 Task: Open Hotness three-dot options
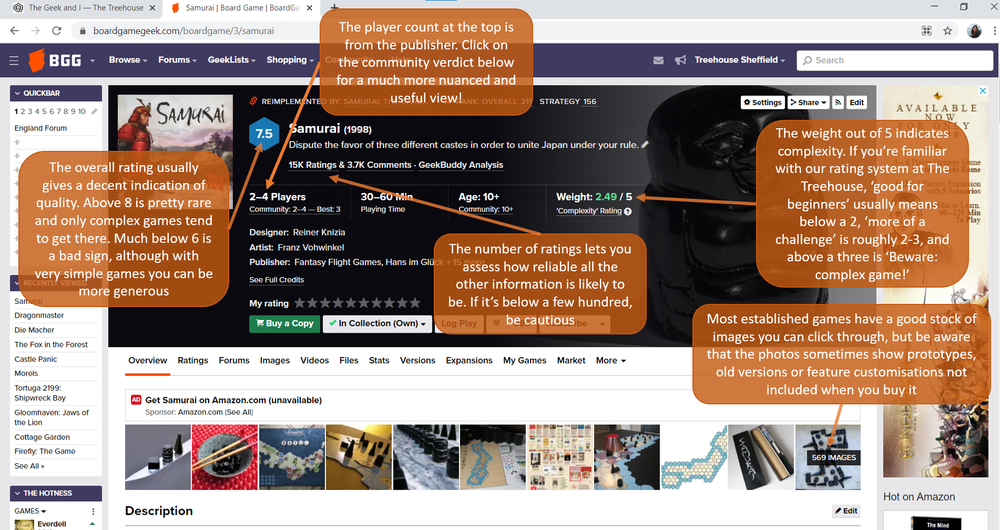[93, 511]
